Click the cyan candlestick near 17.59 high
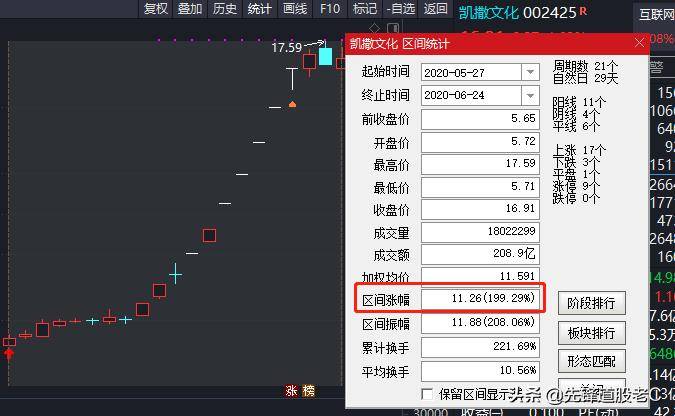 pos(325,56)
